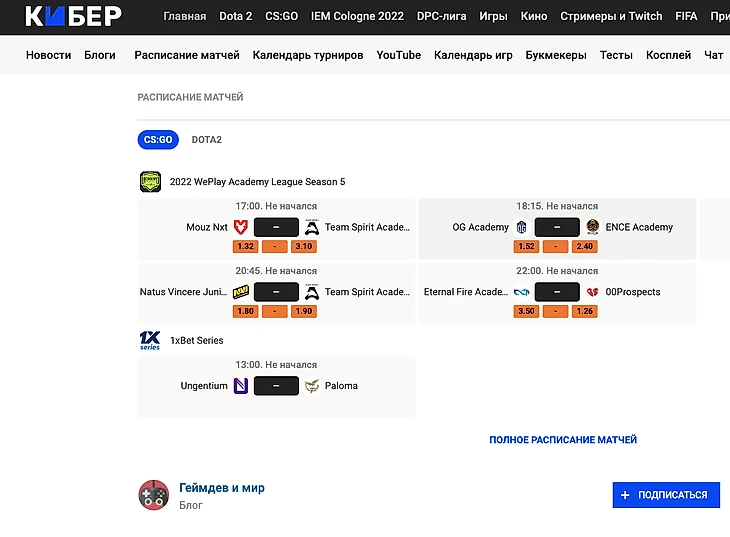The image size is (730, 537).
Task: Click the Paloma team logo
Action: pyautogui.click(x=312, y=386)
